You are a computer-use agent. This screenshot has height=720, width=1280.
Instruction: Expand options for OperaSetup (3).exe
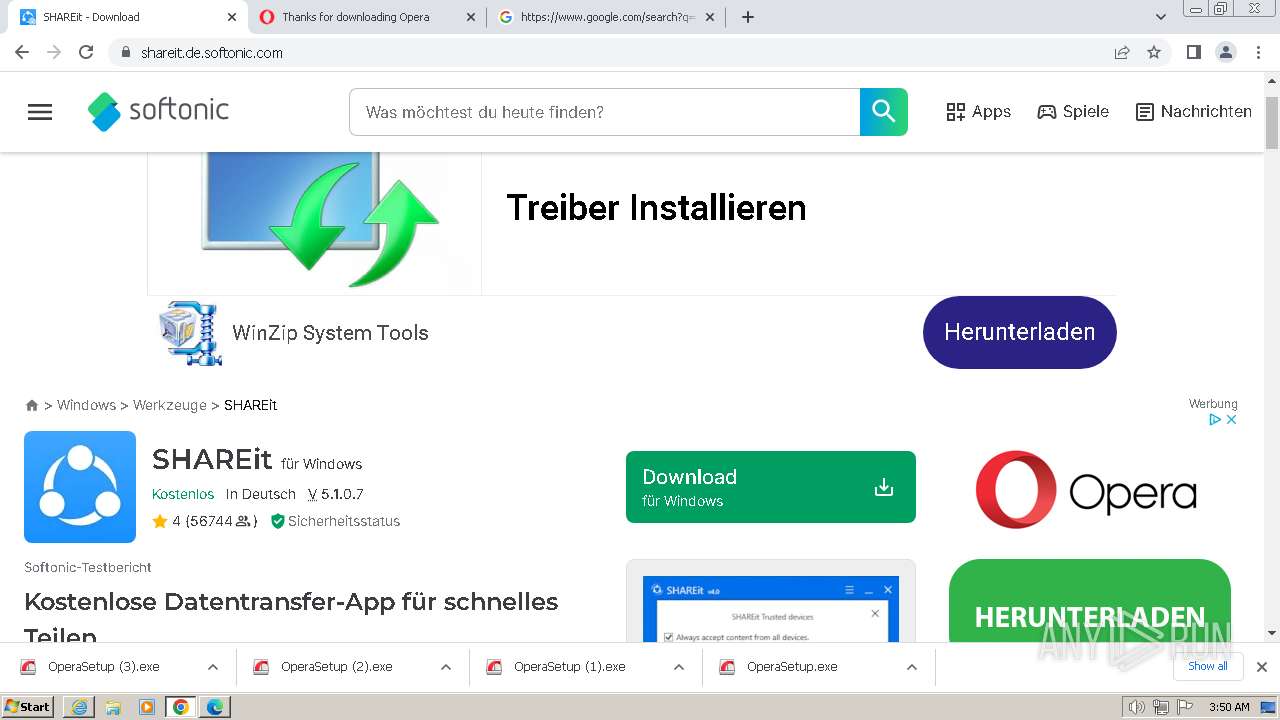(x=213, y=667)
